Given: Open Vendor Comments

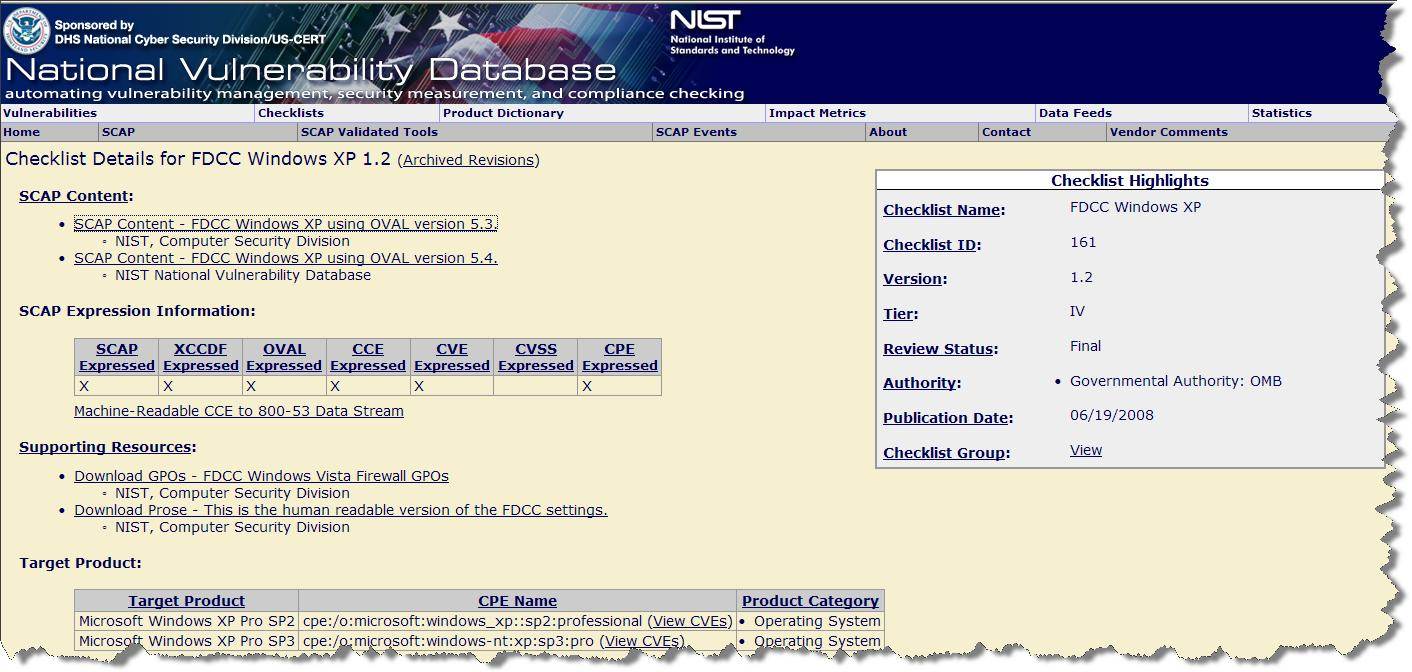Looking at the screenshot, I should (x=1168, y=132).
